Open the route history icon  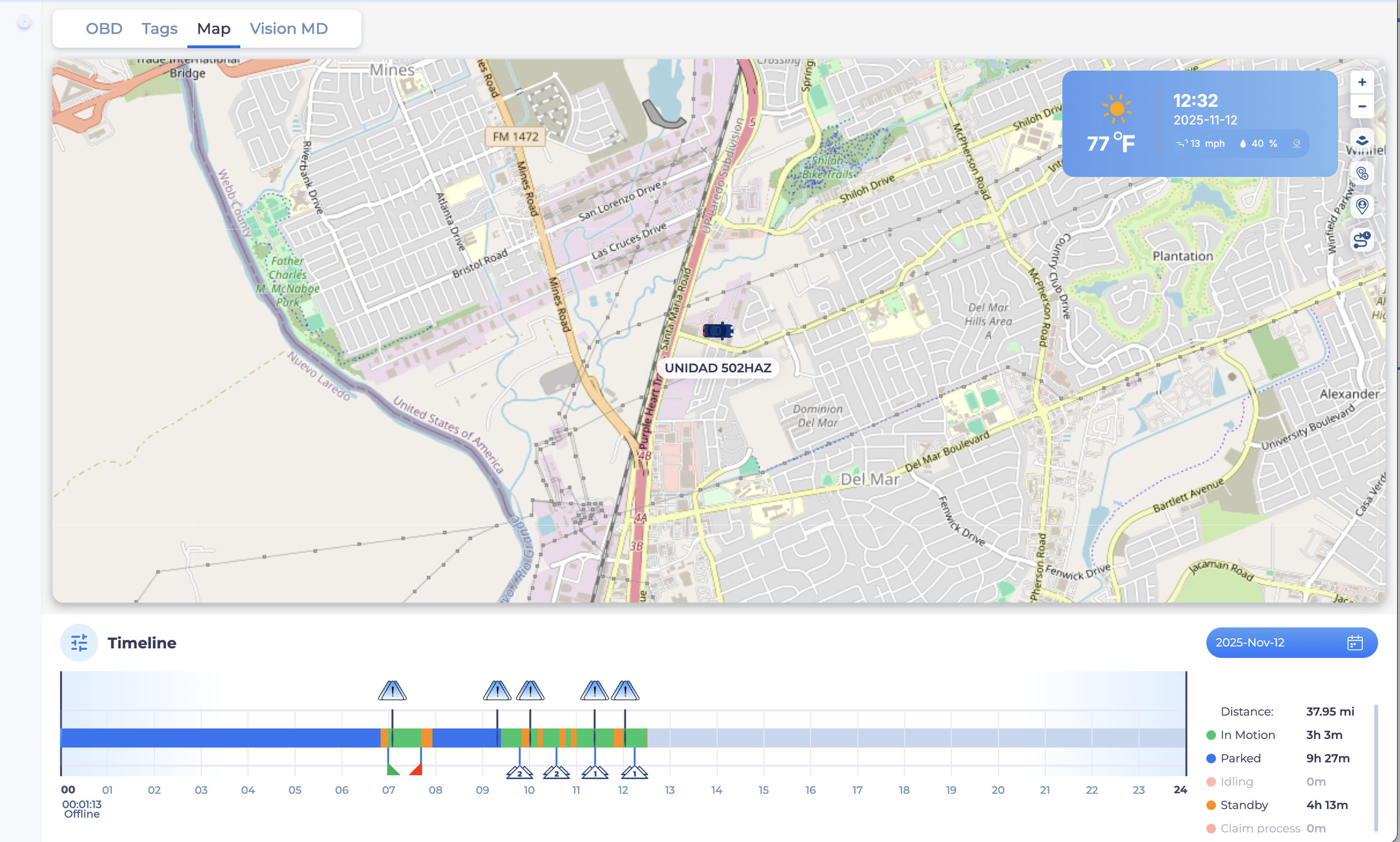[x=1361, y=240]
